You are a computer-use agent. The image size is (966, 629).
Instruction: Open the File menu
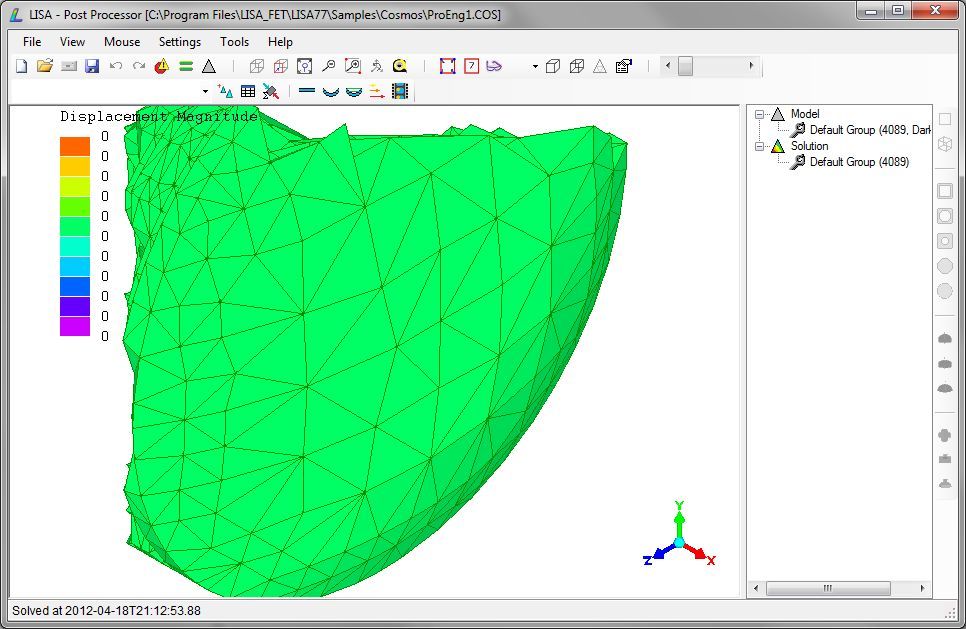[x=32, y=42]
